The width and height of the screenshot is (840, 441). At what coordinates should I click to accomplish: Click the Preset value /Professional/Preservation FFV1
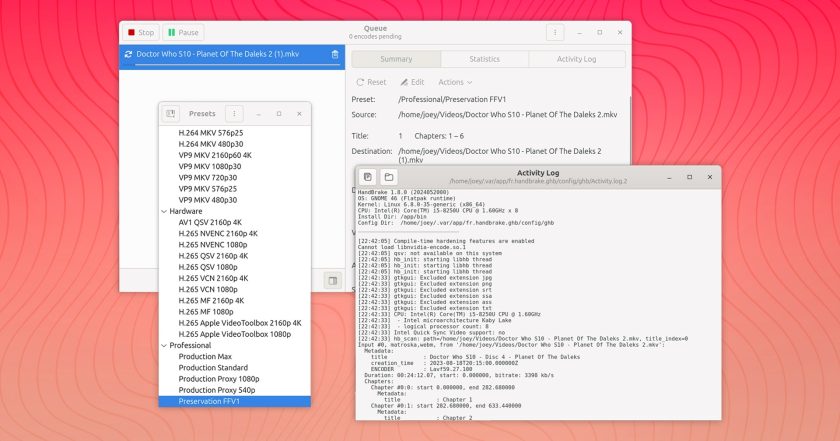coord(452,99)
